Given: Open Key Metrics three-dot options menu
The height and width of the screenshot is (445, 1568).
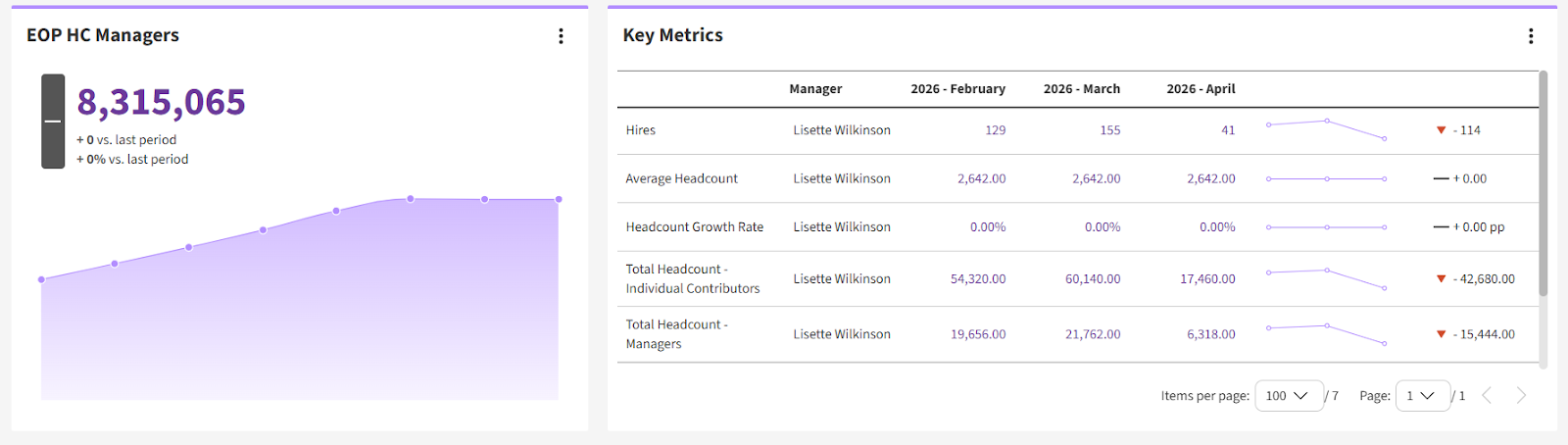Looking at the screenshot, I should click(1530, 36).
